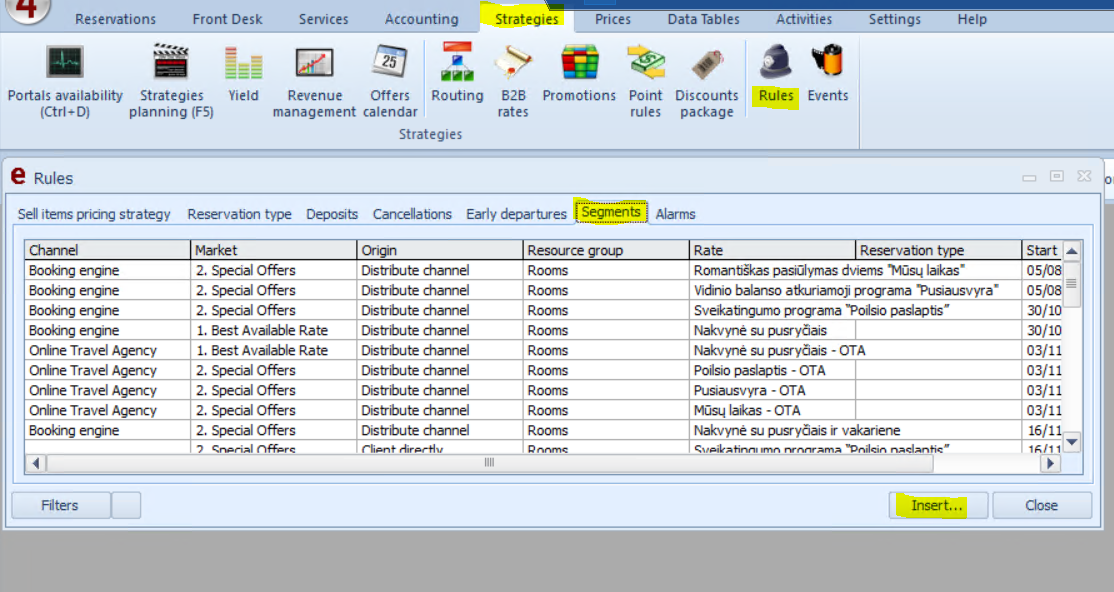Image resolution: width=1114 pixels, height=592 pixels.
Task: Click the Filters button
Action: pos(60,505)
